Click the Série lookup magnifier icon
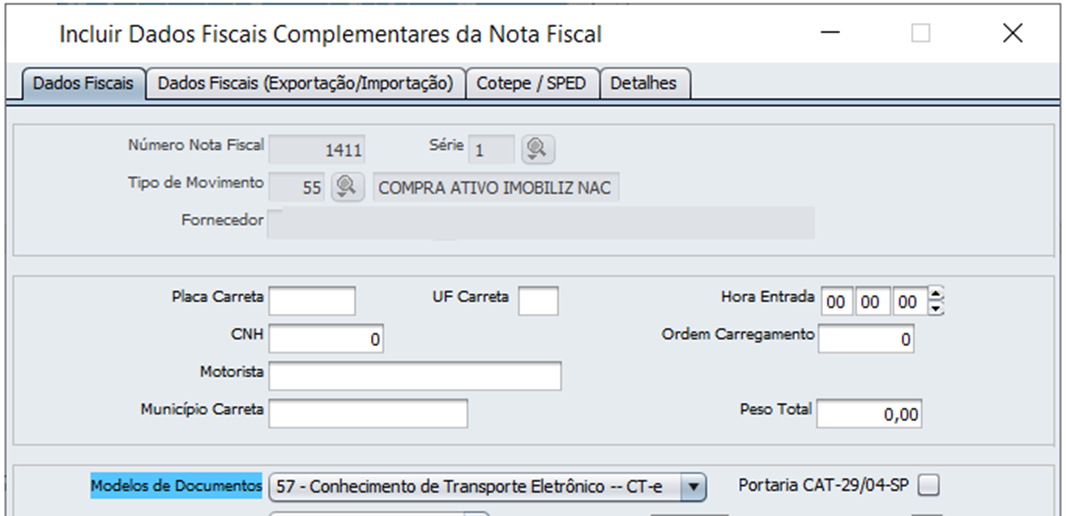The width and height of the screenshot is (1066, 516). tap(538, 149)
